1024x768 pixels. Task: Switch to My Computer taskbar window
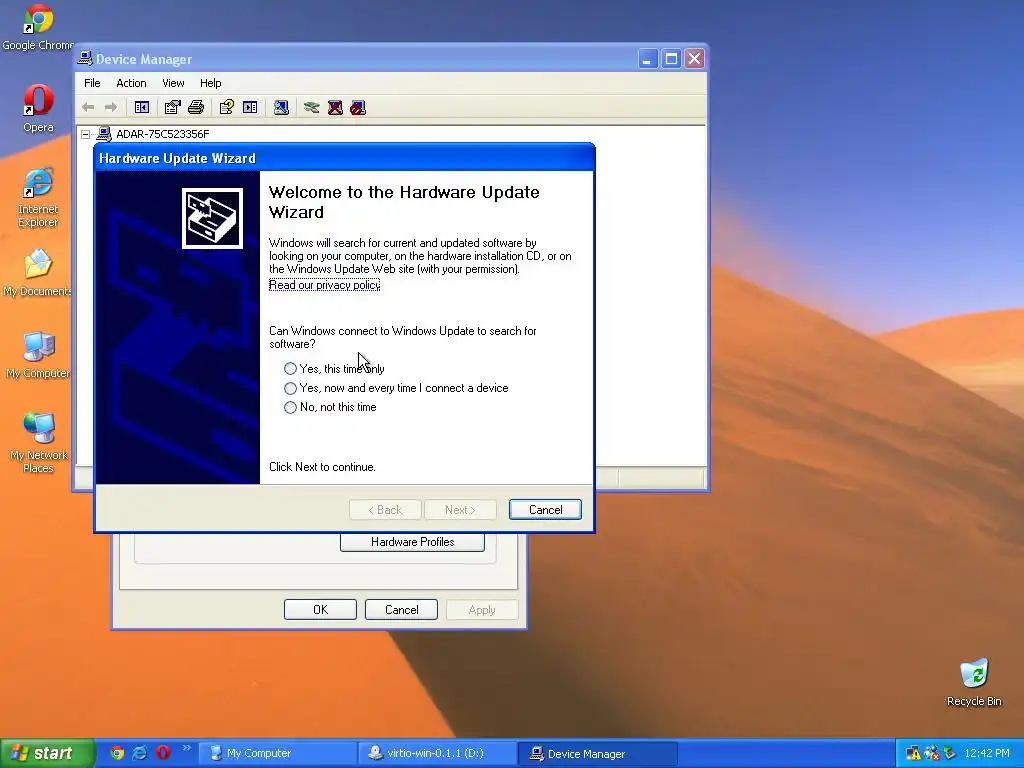point(276,753)
